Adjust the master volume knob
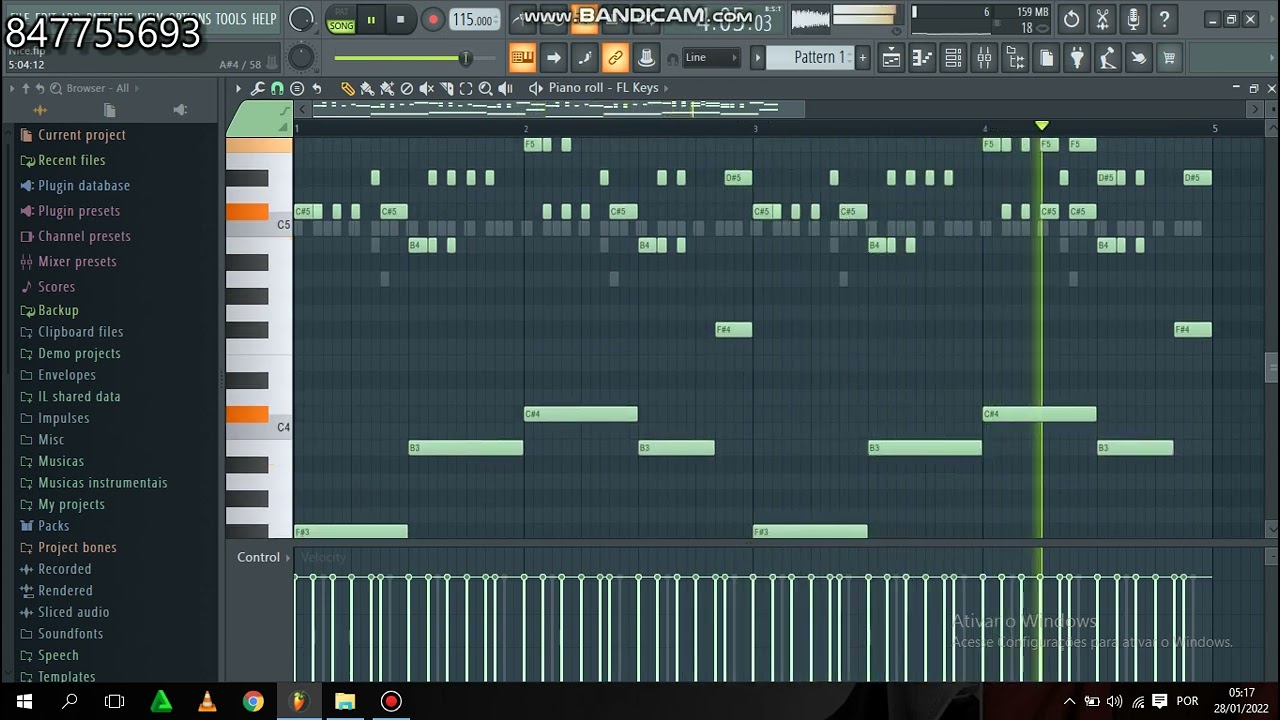The image size is (1280, 720). (x=300, y=19)
